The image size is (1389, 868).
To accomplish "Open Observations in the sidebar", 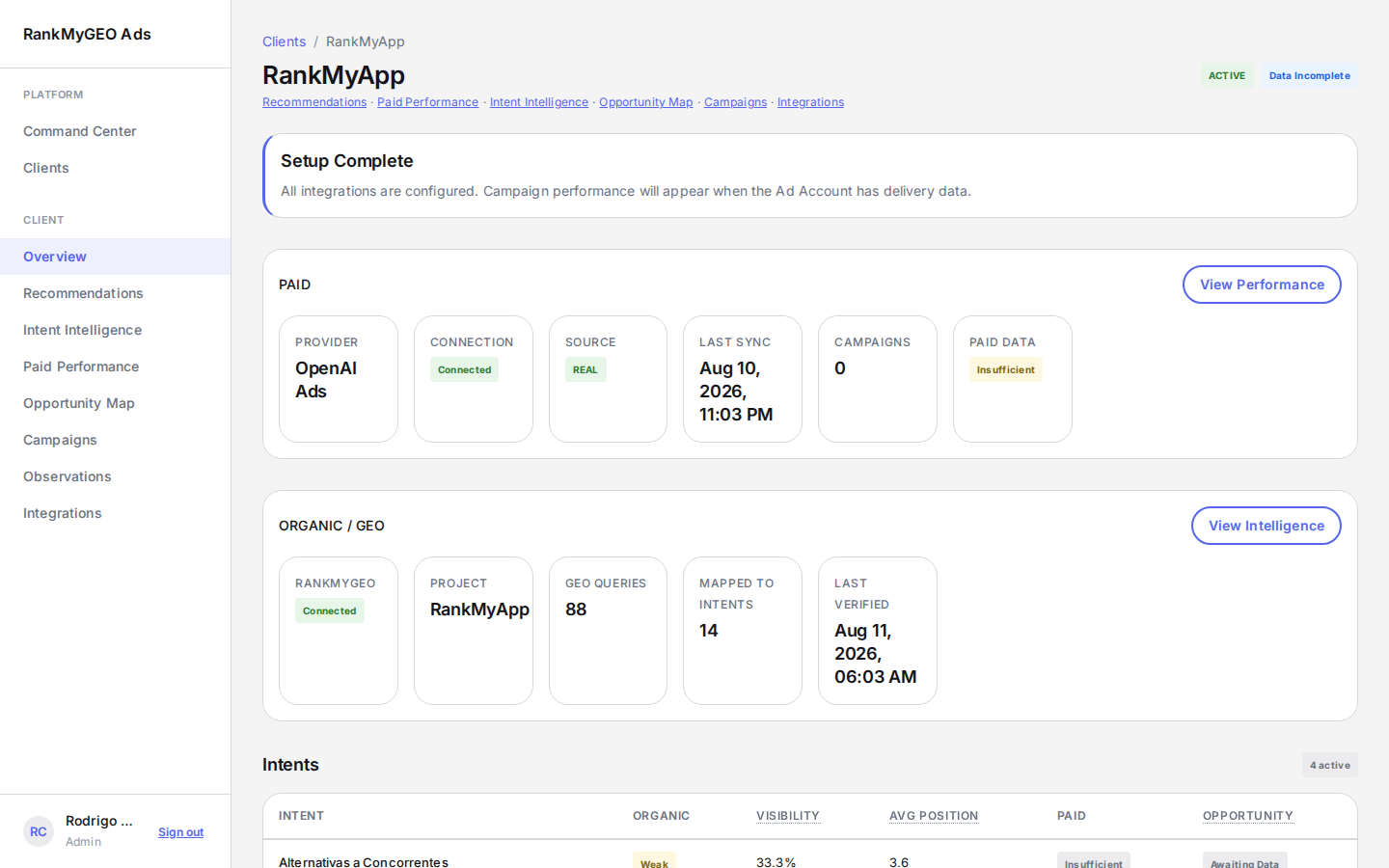I will (x=116, y=476).
